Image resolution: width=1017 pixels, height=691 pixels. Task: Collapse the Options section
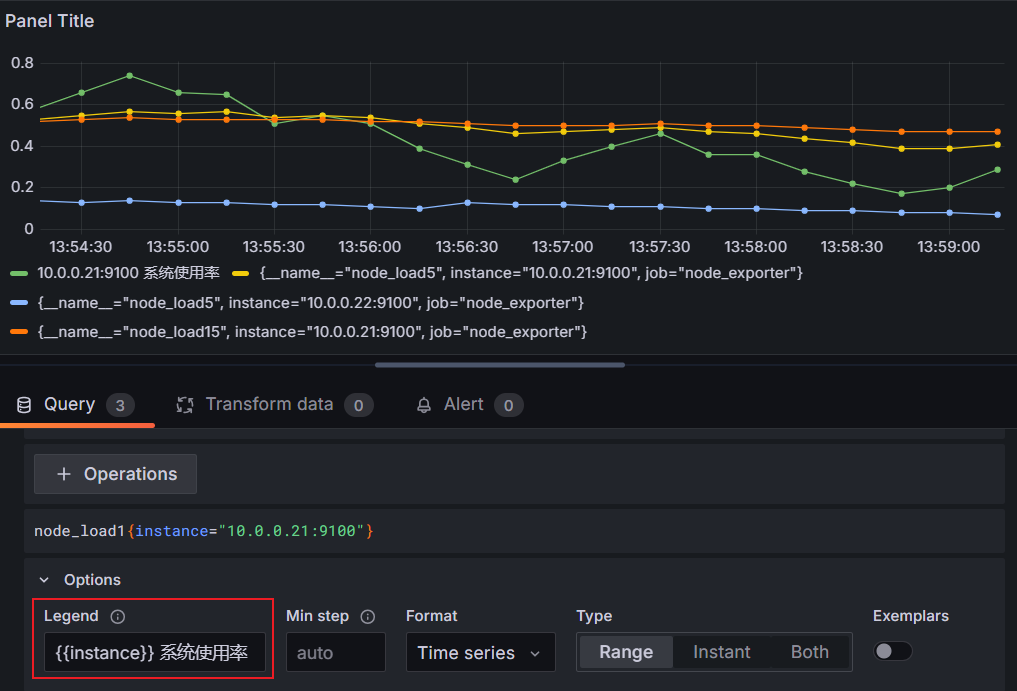click(x=43, y=580)
